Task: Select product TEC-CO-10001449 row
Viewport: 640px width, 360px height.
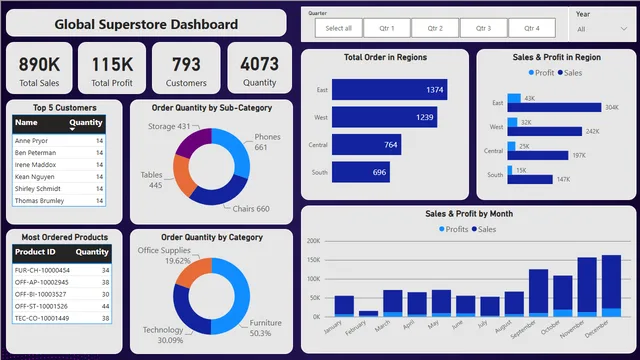Action: 62,318
